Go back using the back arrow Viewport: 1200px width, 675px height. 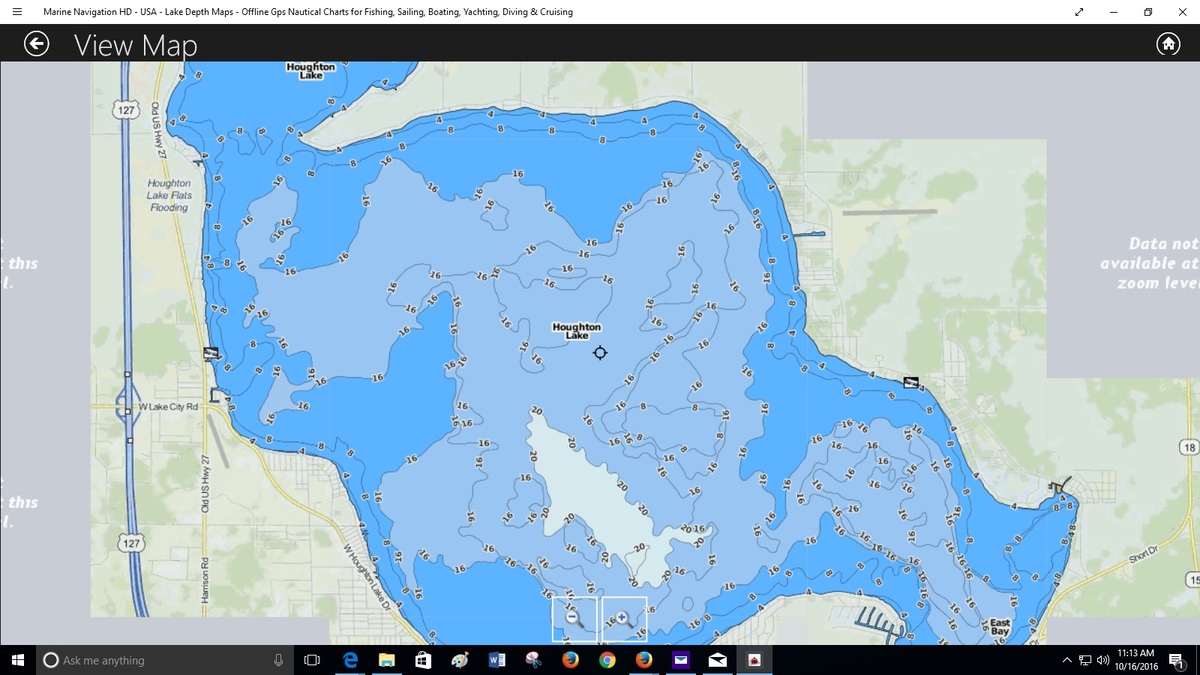click(x=37, y=44)
